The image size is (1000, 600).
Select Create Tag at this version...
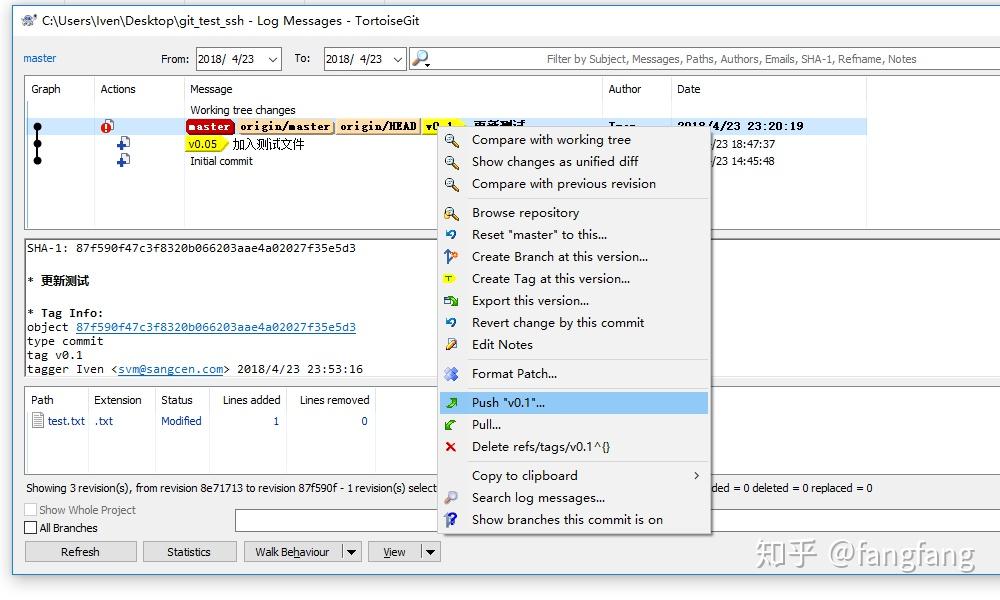pos(574,279)
